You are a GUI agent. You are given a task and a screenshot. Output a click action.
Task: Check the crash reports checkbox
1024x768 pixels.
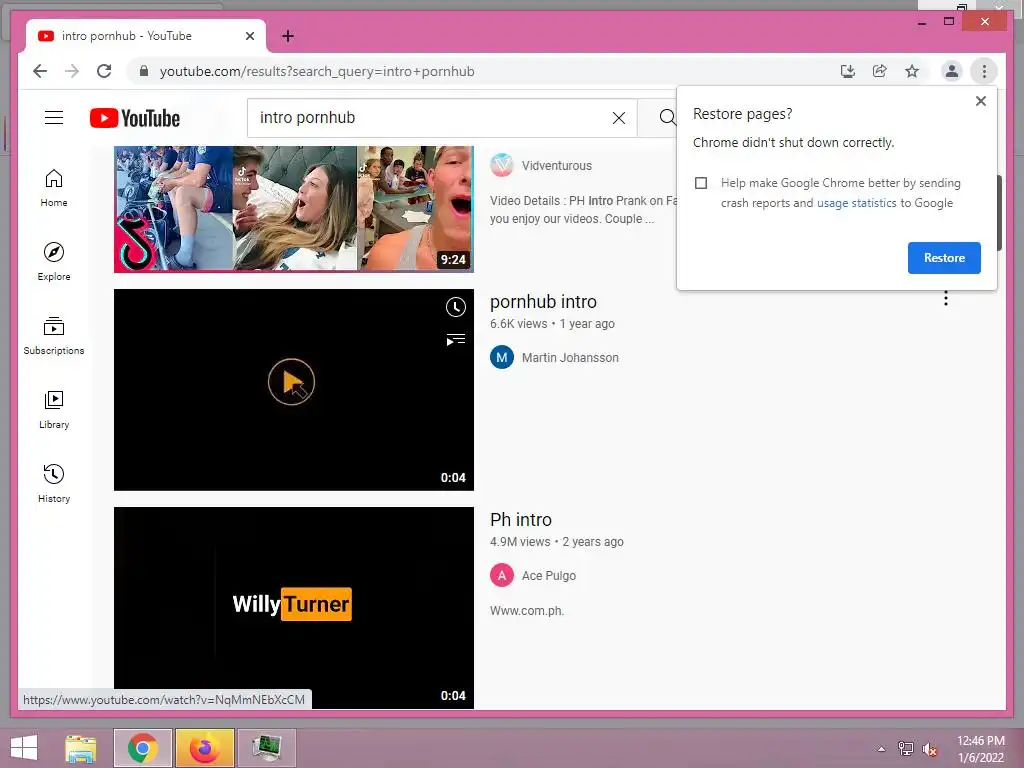[701, 183]
